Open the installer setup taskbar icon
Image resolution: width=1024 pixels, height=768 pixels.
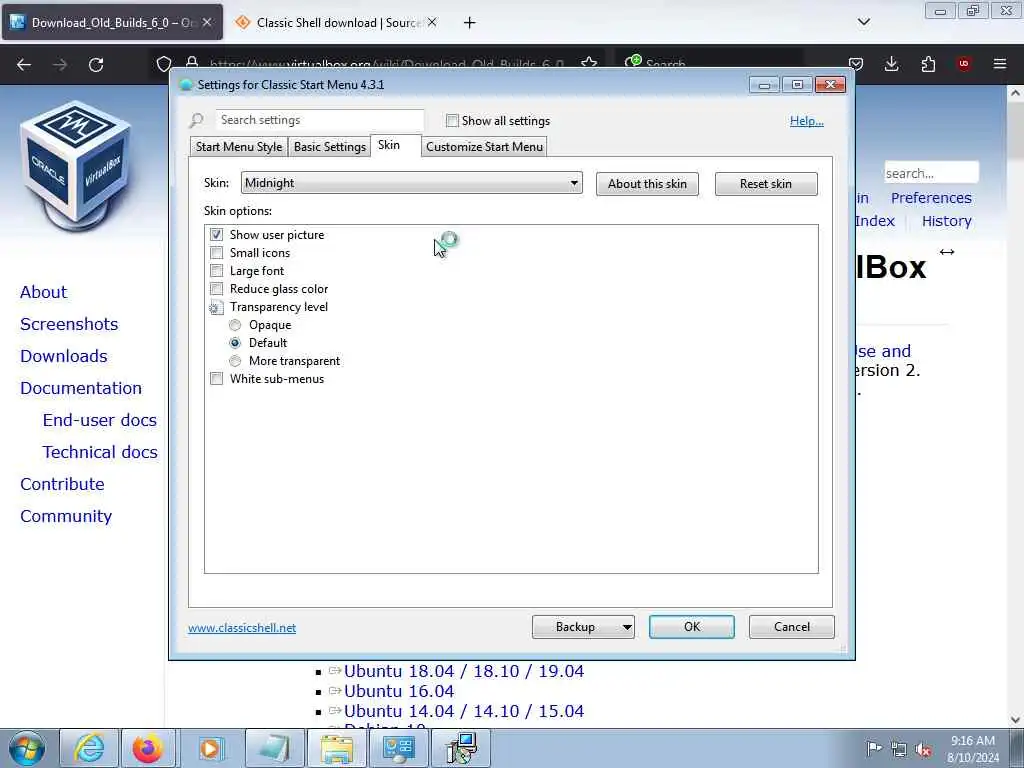pyautogui.click(x=461, y=748)
